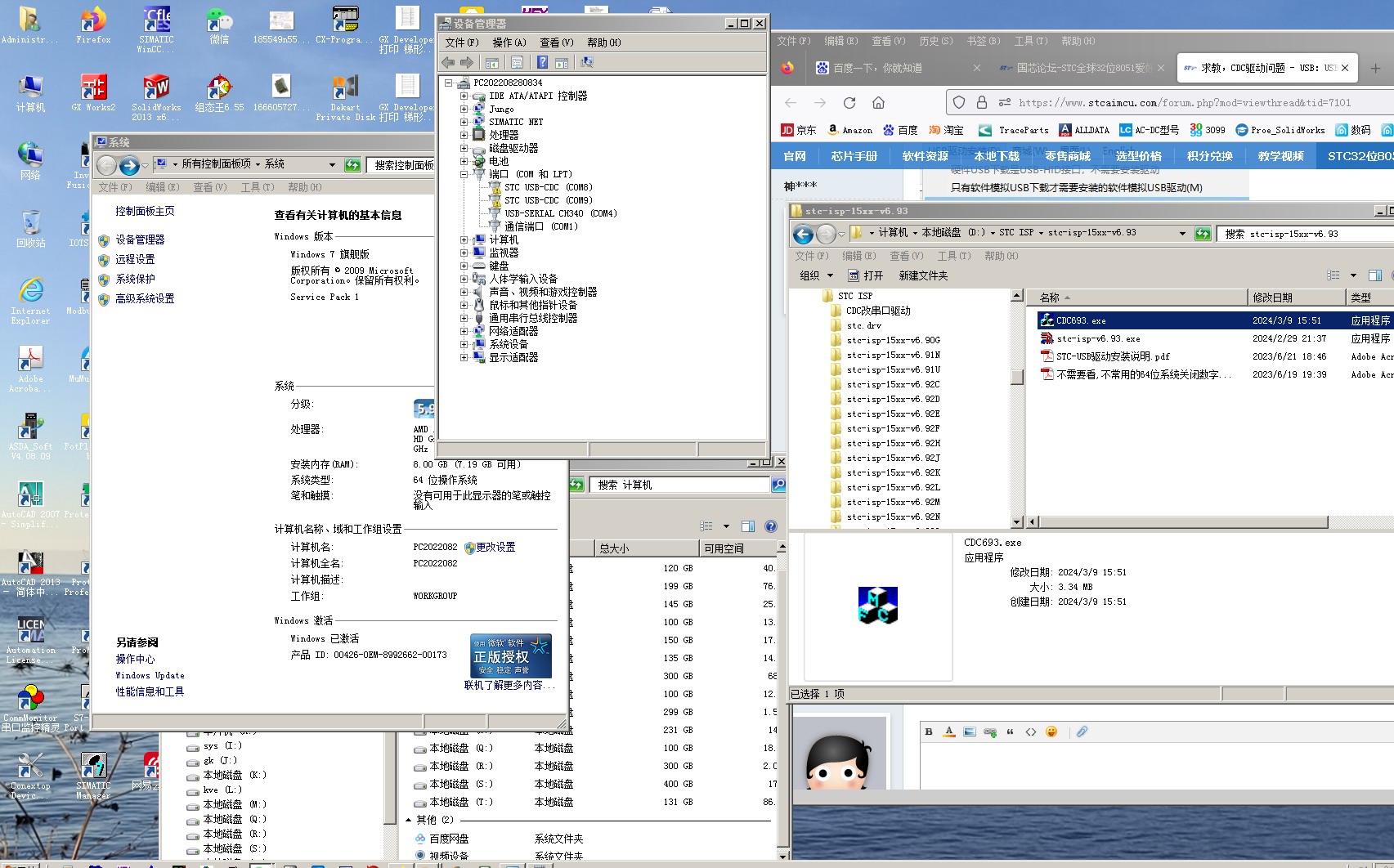Click folder tree vertical scrollbar in stc-isp window

[x=1017, y=409]
